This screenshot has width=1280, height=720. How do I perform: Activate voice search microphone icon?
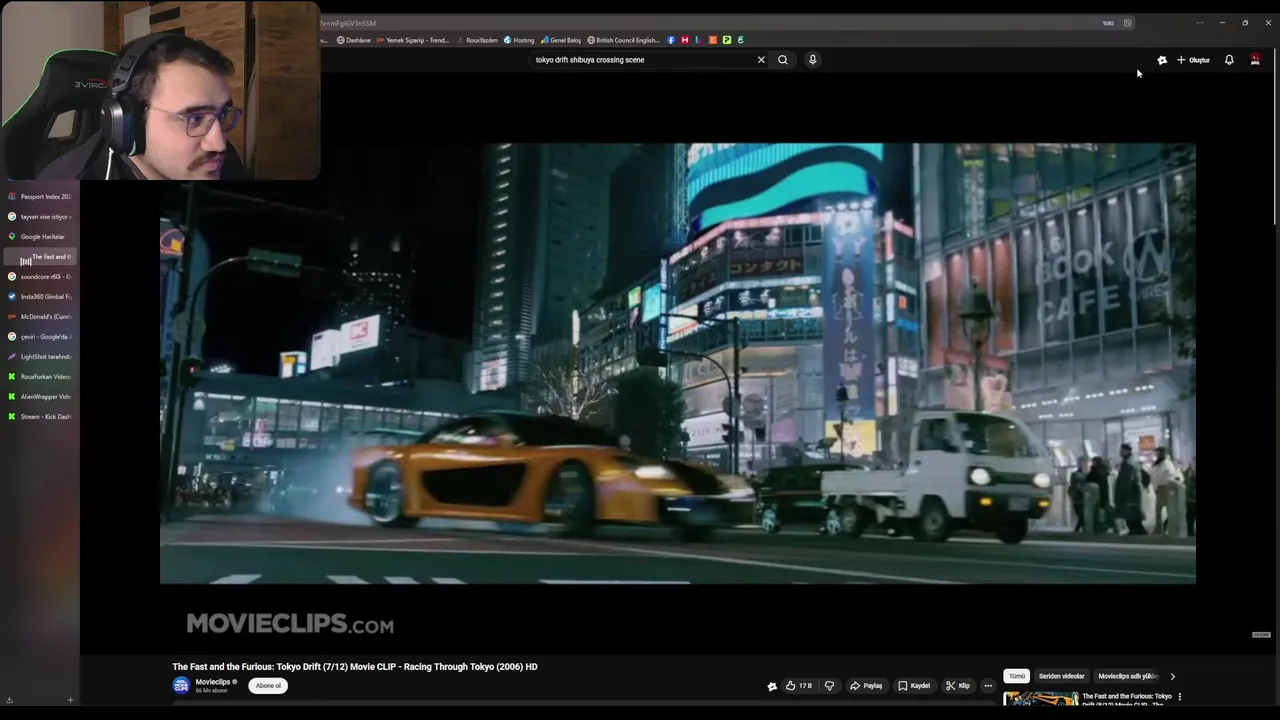coord(812,60)
